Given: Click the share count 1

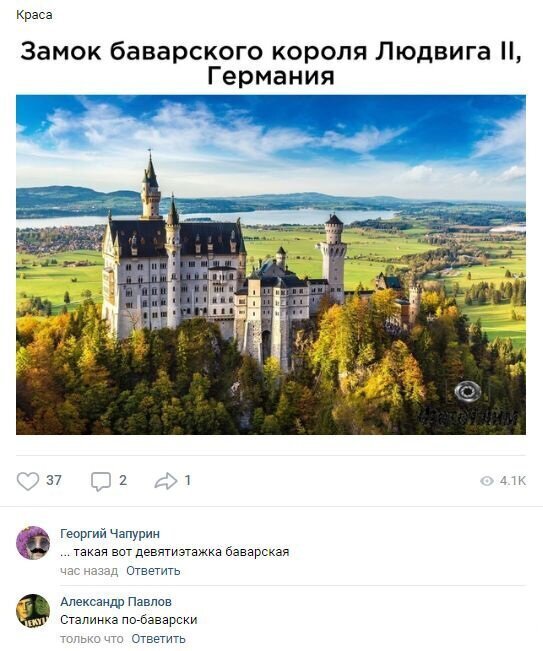Looking at the screenshot, I should click(x=188, y=480).
